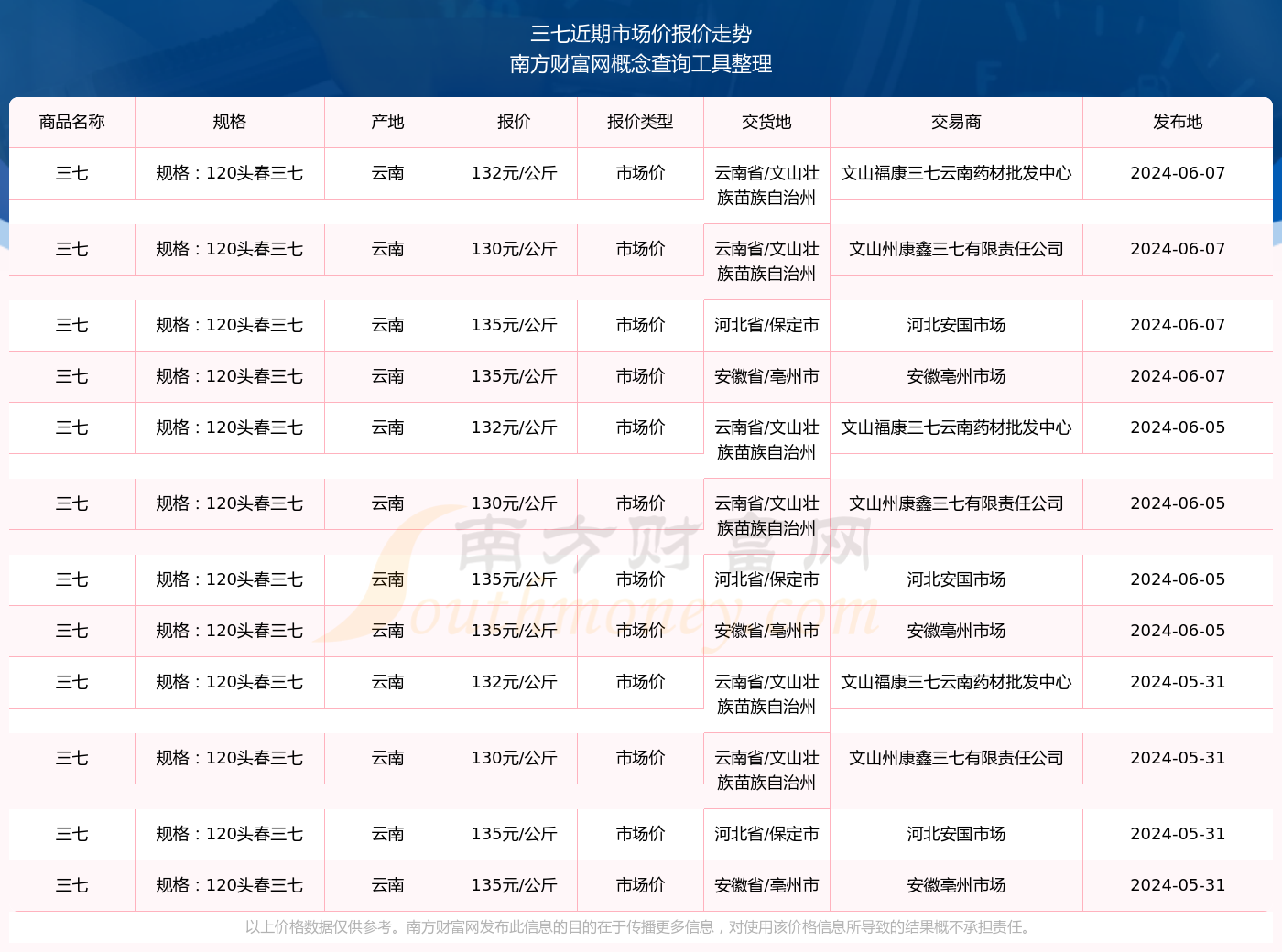Click 云南省/文山壮族苗族自治州 in the 2024-05-31 132元/公斤 row
Screen dimensions: 1282x952
coord(767,694)
